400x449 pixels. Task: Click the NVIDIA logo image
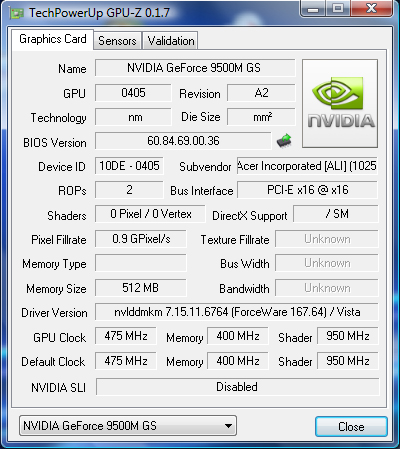pos(340,103)
